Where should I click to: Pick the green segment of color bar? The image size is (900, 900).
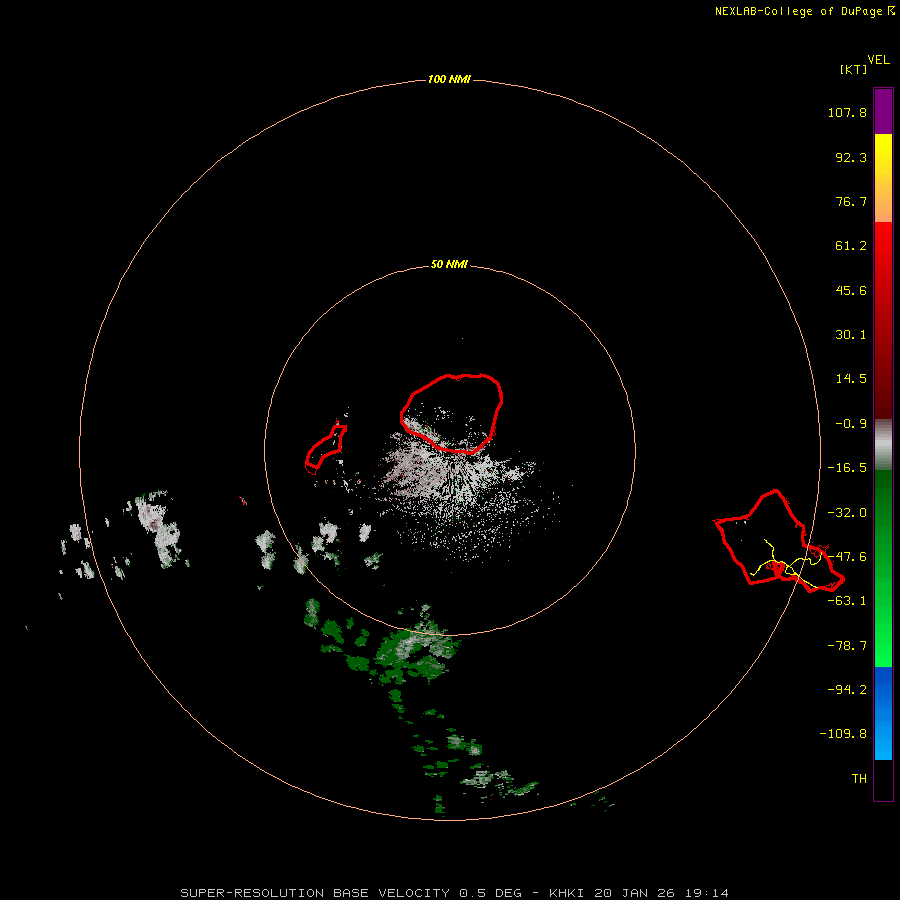pyautogui.click(x=883, y=568)
